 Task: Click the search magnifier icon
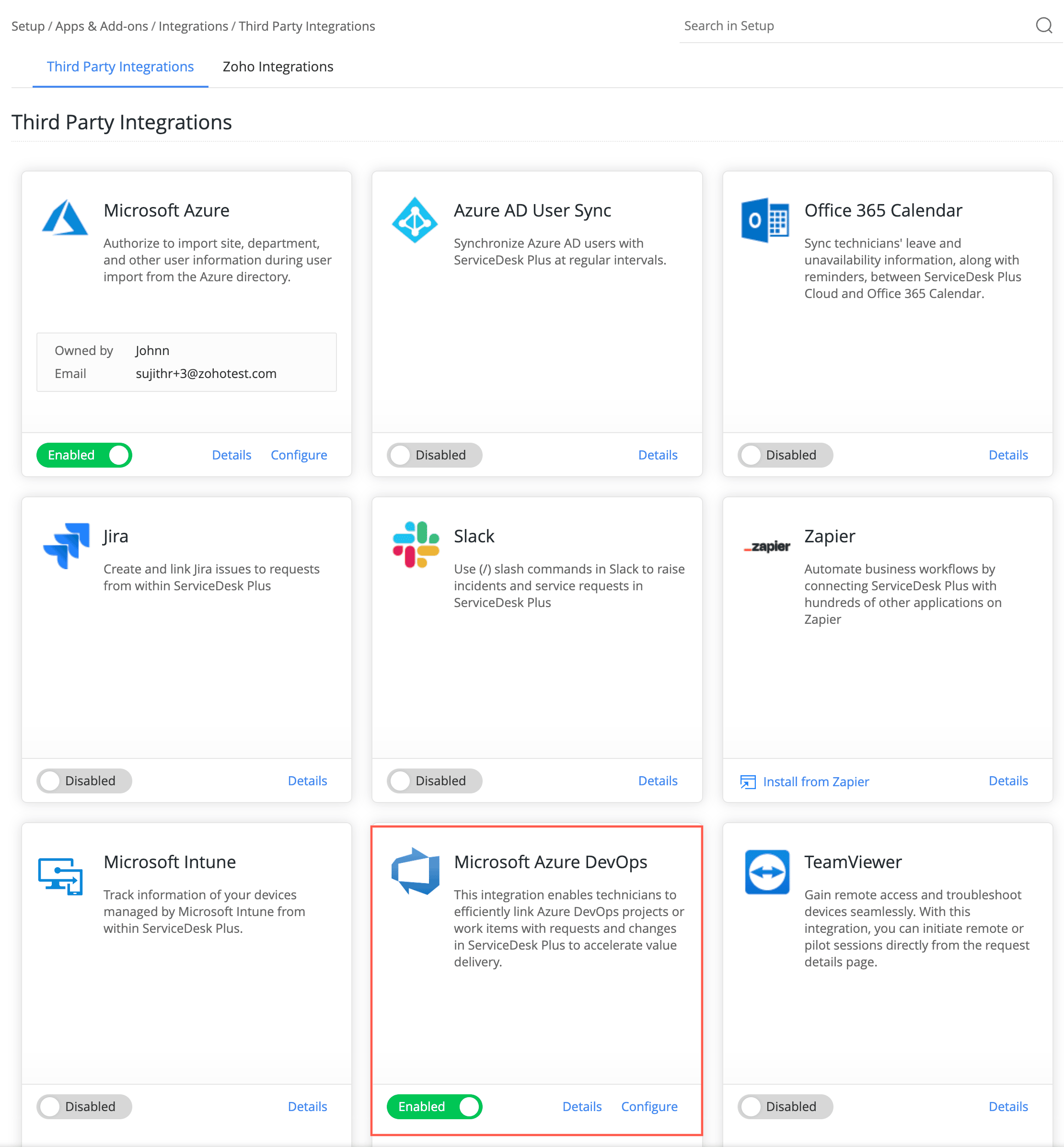pos(1043,25)
